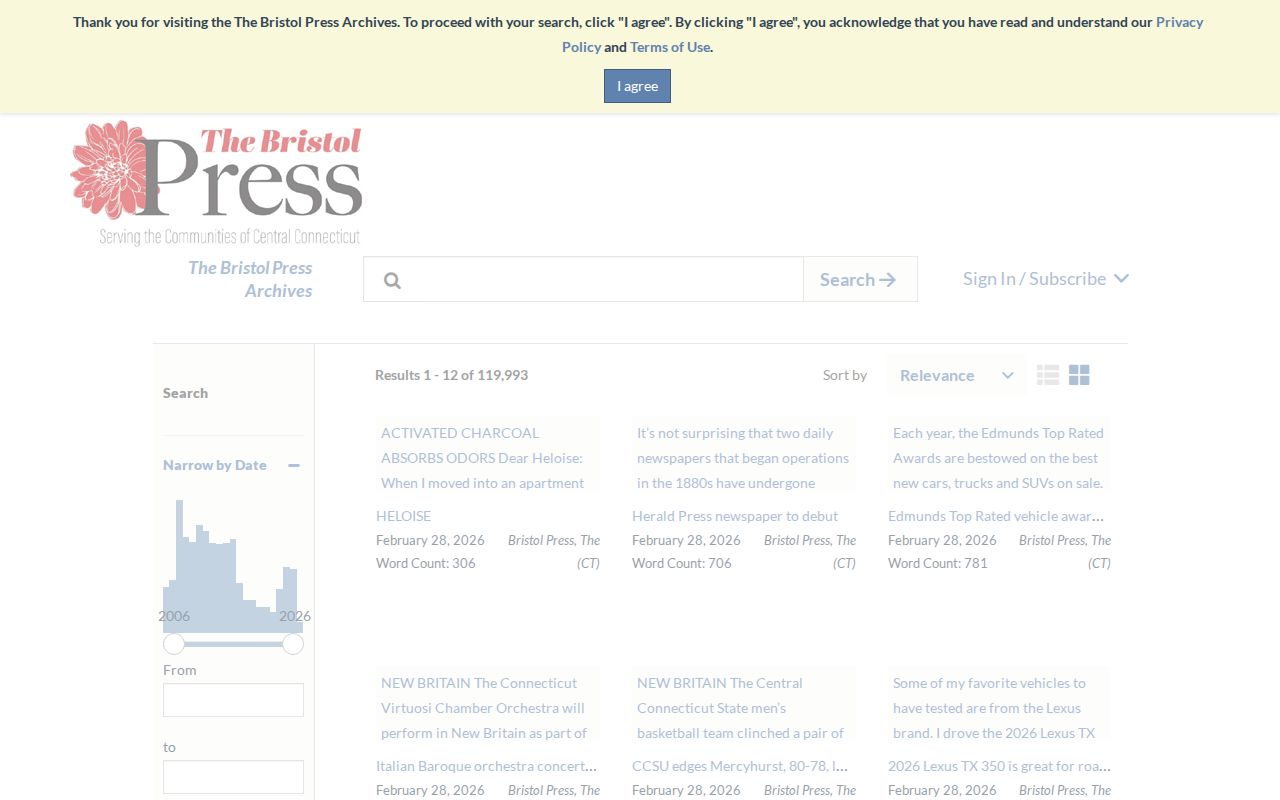
Task: Click the "Word Count: 781" text
Action: (x=938, y=563)
